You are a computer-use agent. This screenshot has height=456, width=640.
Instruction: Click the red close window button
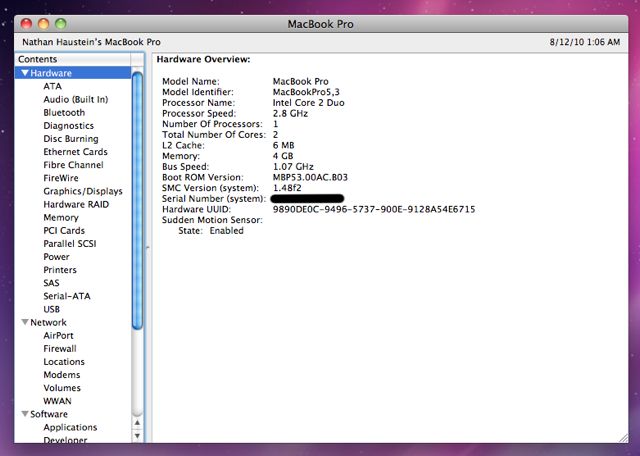point(27,24)
